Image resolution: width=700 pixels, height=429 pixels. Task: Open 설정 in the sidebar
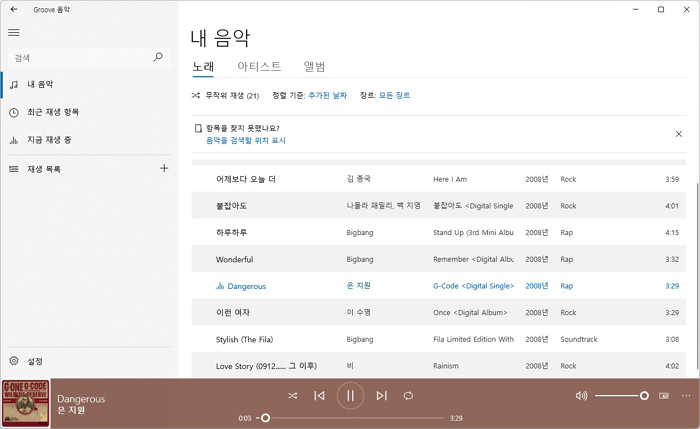click(x=35, y=361)
